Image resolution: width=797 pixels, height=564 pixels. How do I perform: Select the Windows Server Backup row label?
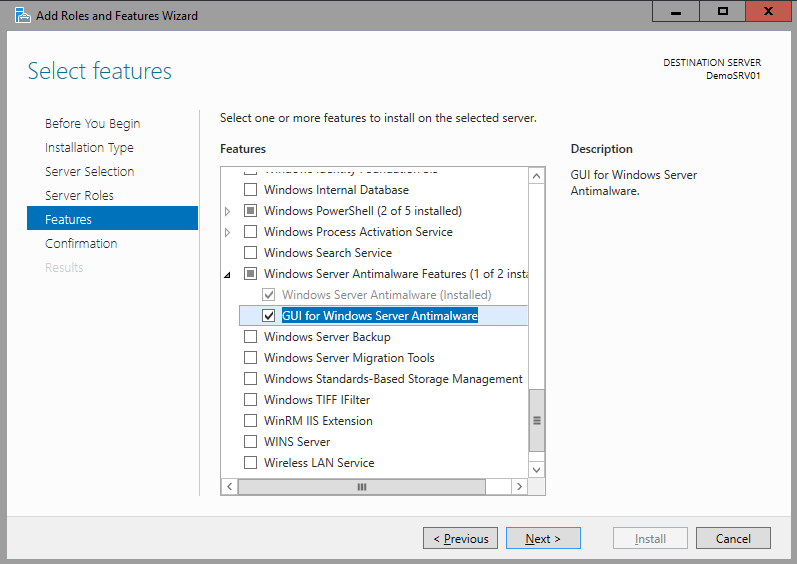point(327,337)
